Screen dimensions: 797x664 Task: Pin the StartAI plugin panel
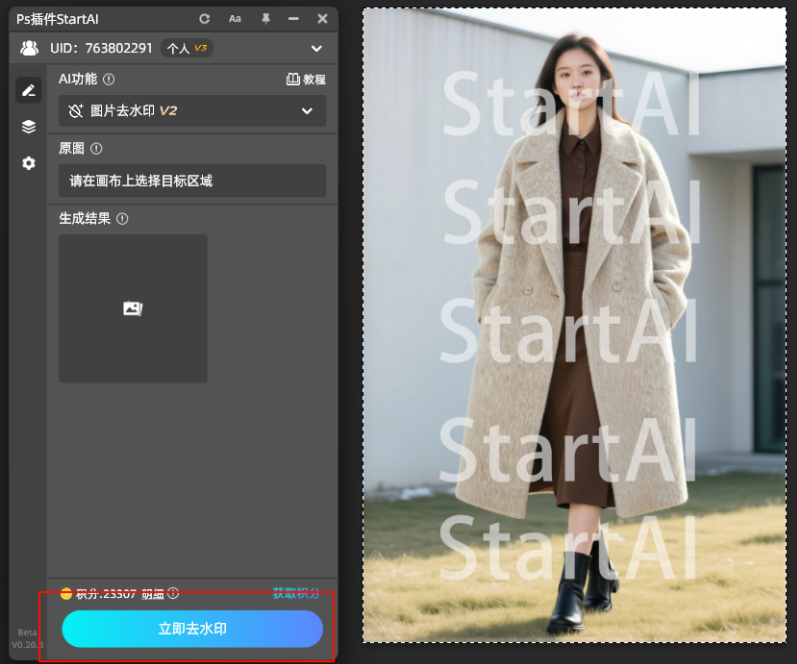(265, 19)
